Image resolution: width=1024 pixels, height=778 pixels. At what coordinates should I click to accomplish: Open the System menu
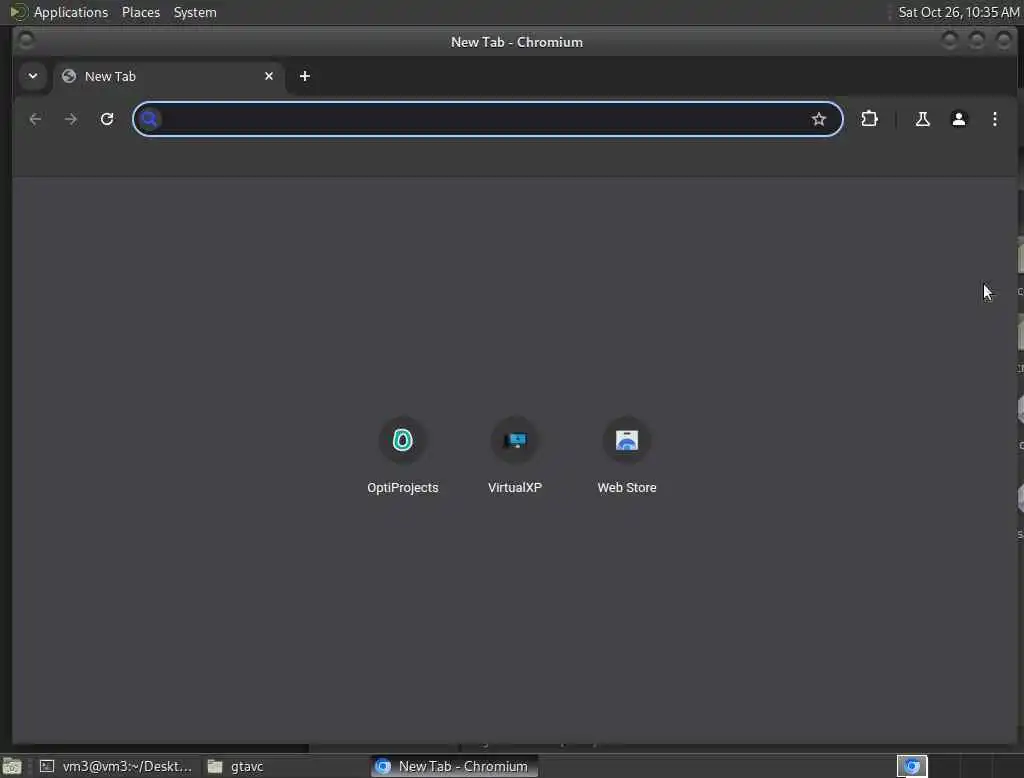click(x=195, y=12)
